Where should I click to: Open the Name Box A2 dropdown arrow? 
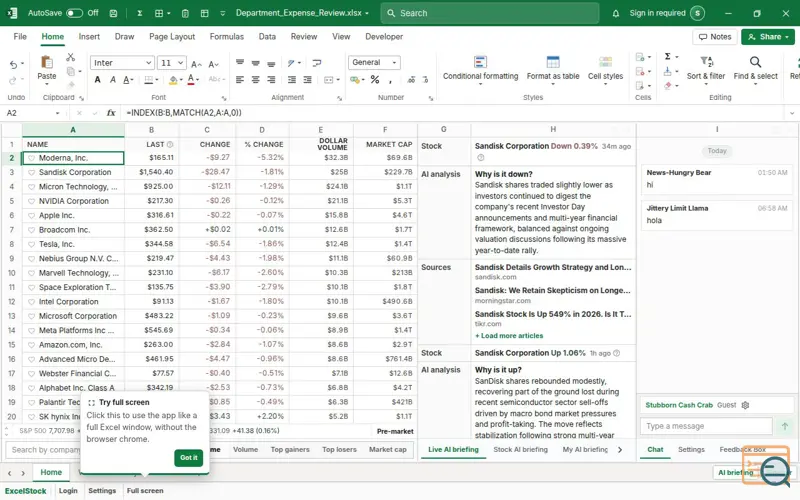pyautogui.click(x=58, y=113)
